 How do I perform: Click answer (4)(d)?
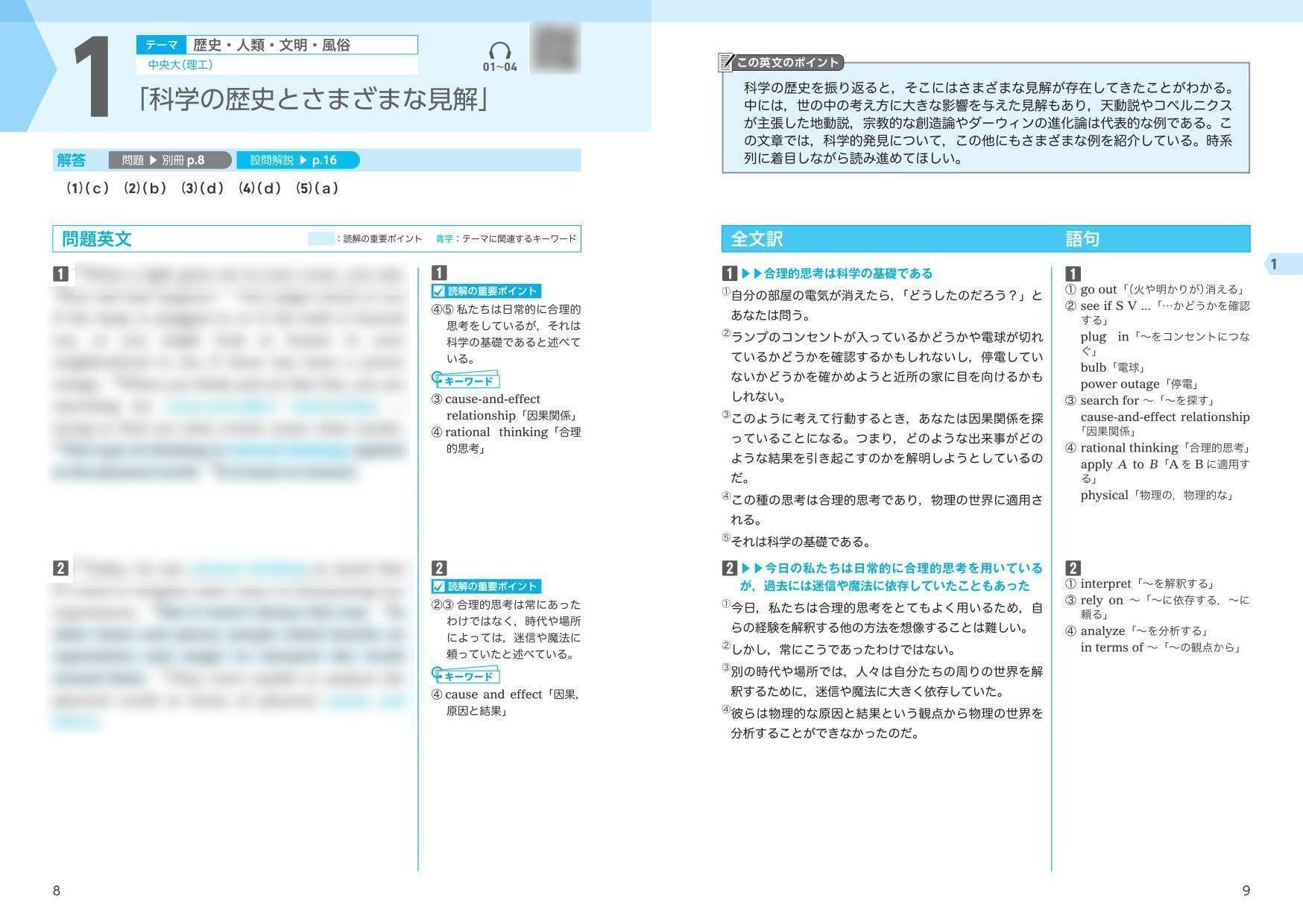click(x=260, y=189)
